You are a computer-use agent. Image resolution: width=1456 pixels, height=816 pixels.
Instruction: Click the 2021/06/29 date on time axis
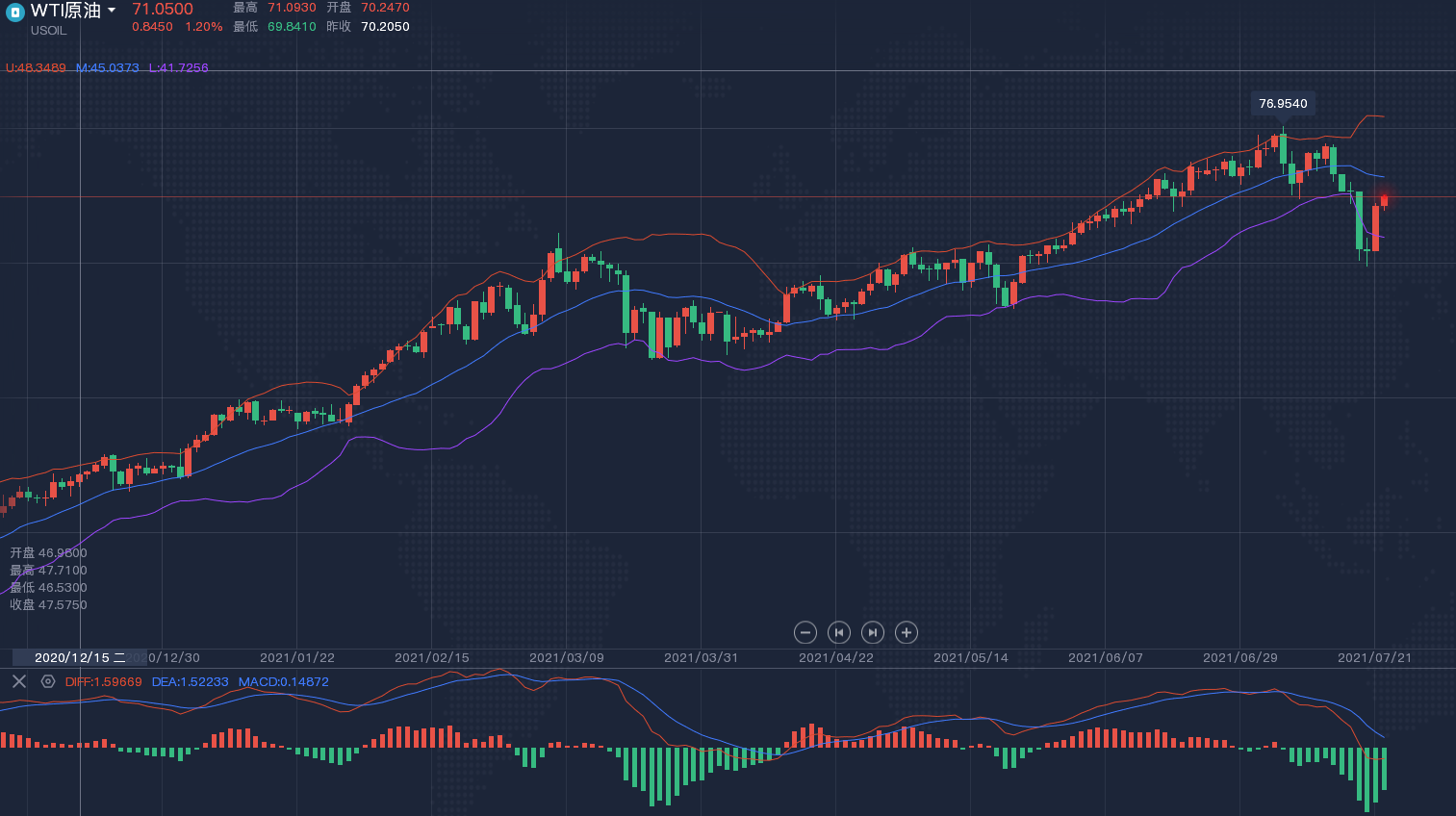1240,658
